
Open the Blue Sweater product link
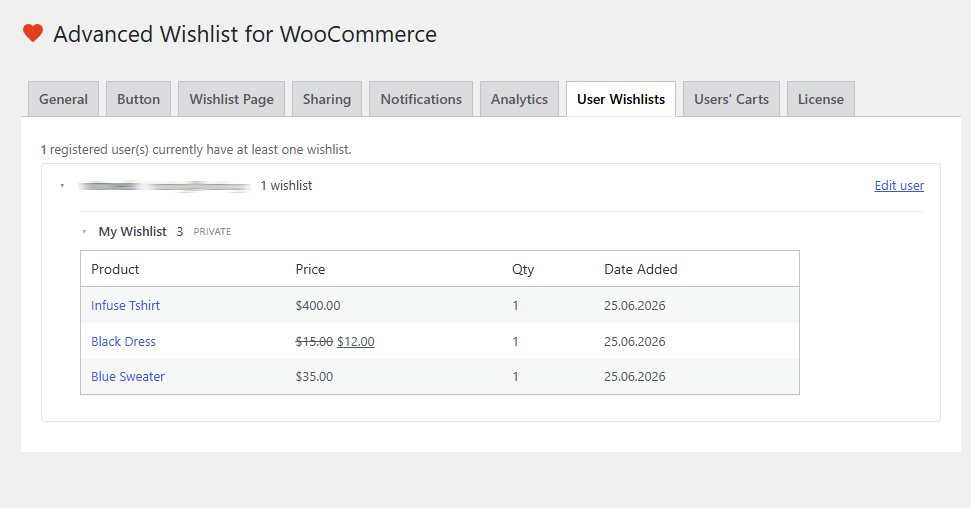coord(128,377)
